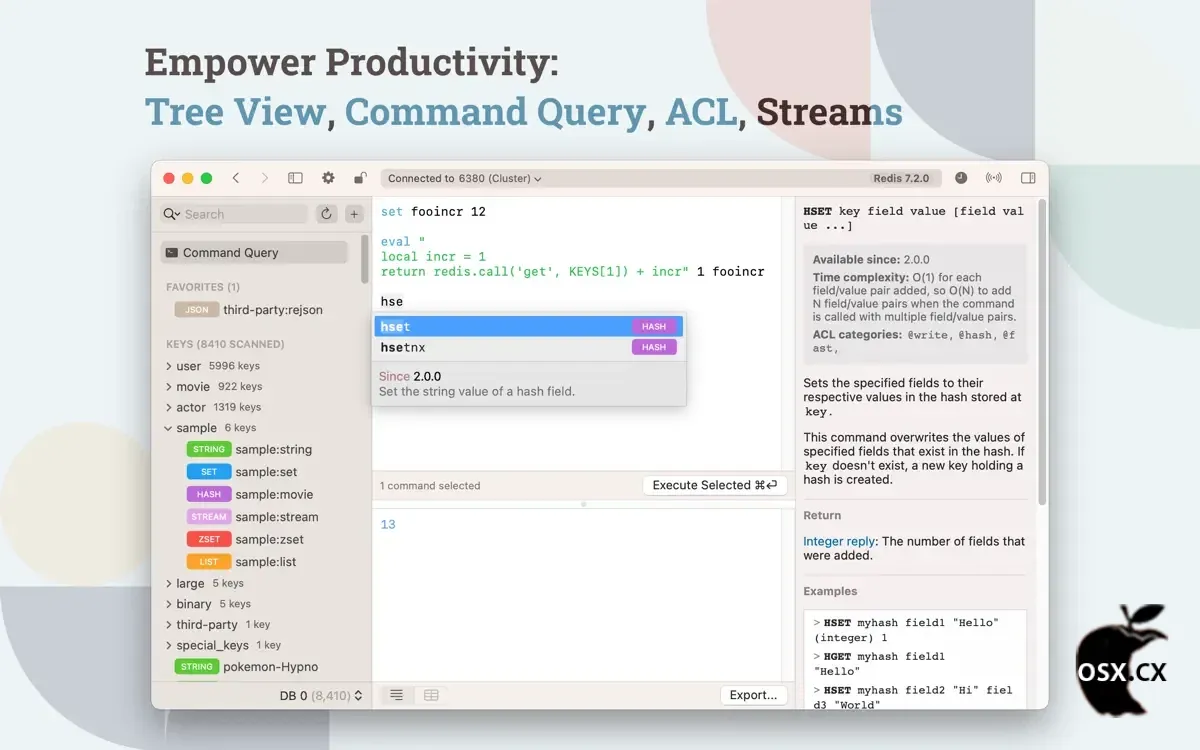Click the STRING badge of sample:string

[x=209, y=449]
